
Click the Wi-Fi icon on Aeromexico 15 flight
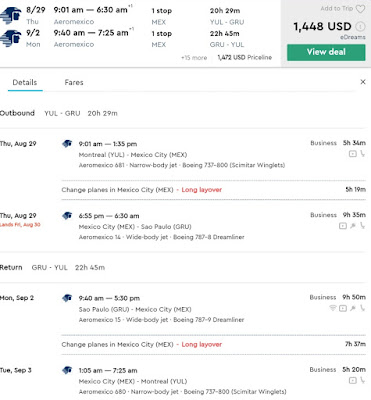click(x=333, y=308)
